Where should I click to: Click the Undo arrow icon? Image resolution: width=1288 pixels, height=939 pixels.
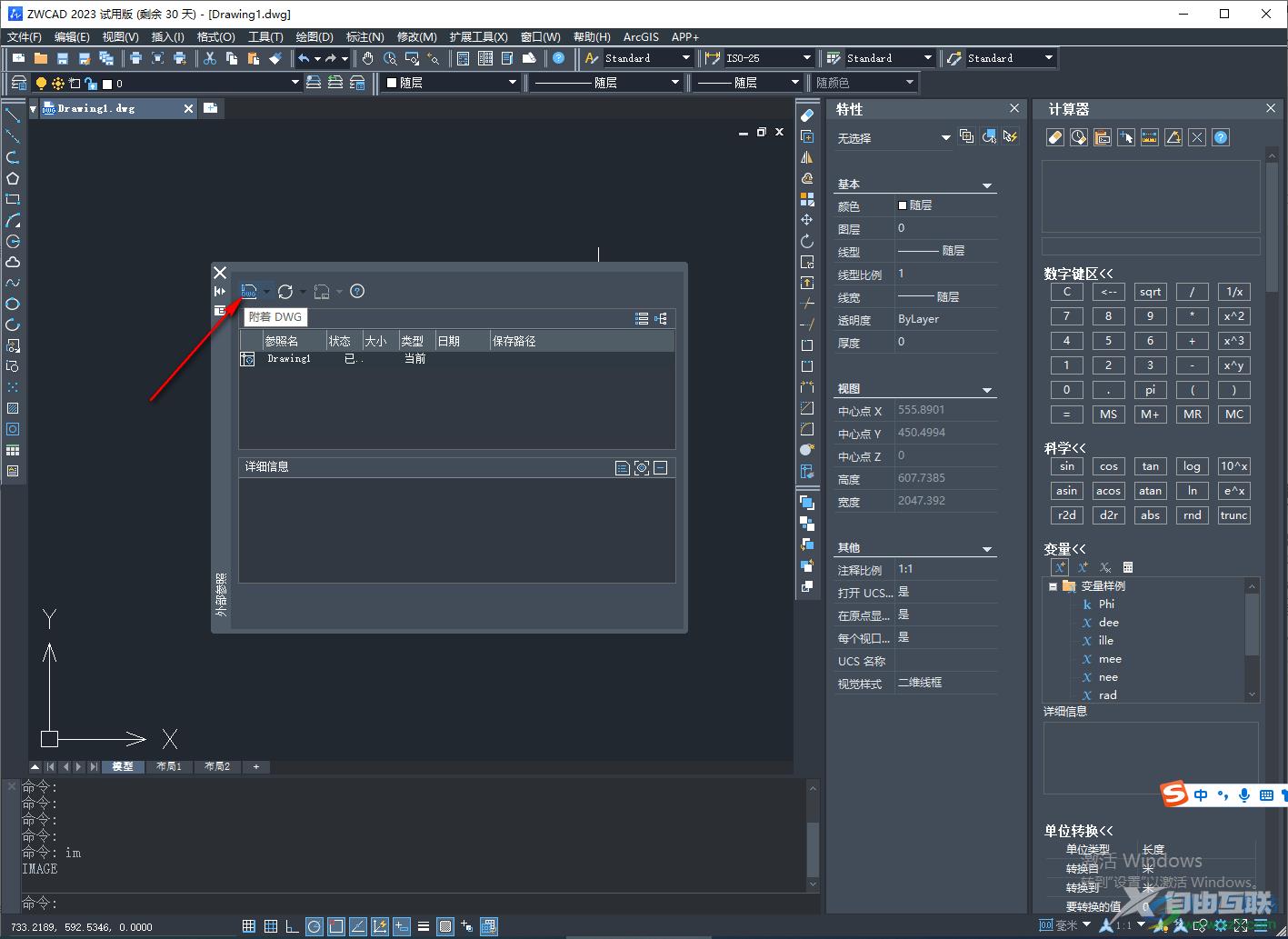304,58
